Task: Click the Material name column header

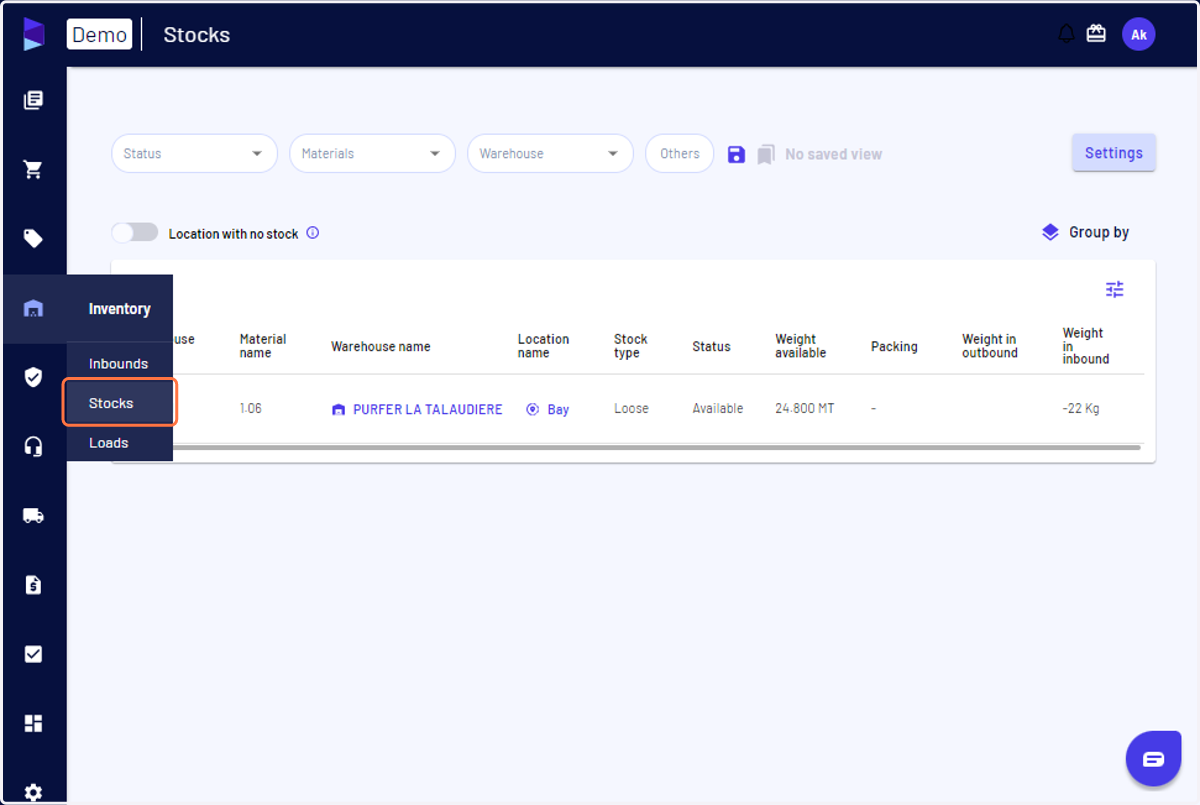Action: 263,346
